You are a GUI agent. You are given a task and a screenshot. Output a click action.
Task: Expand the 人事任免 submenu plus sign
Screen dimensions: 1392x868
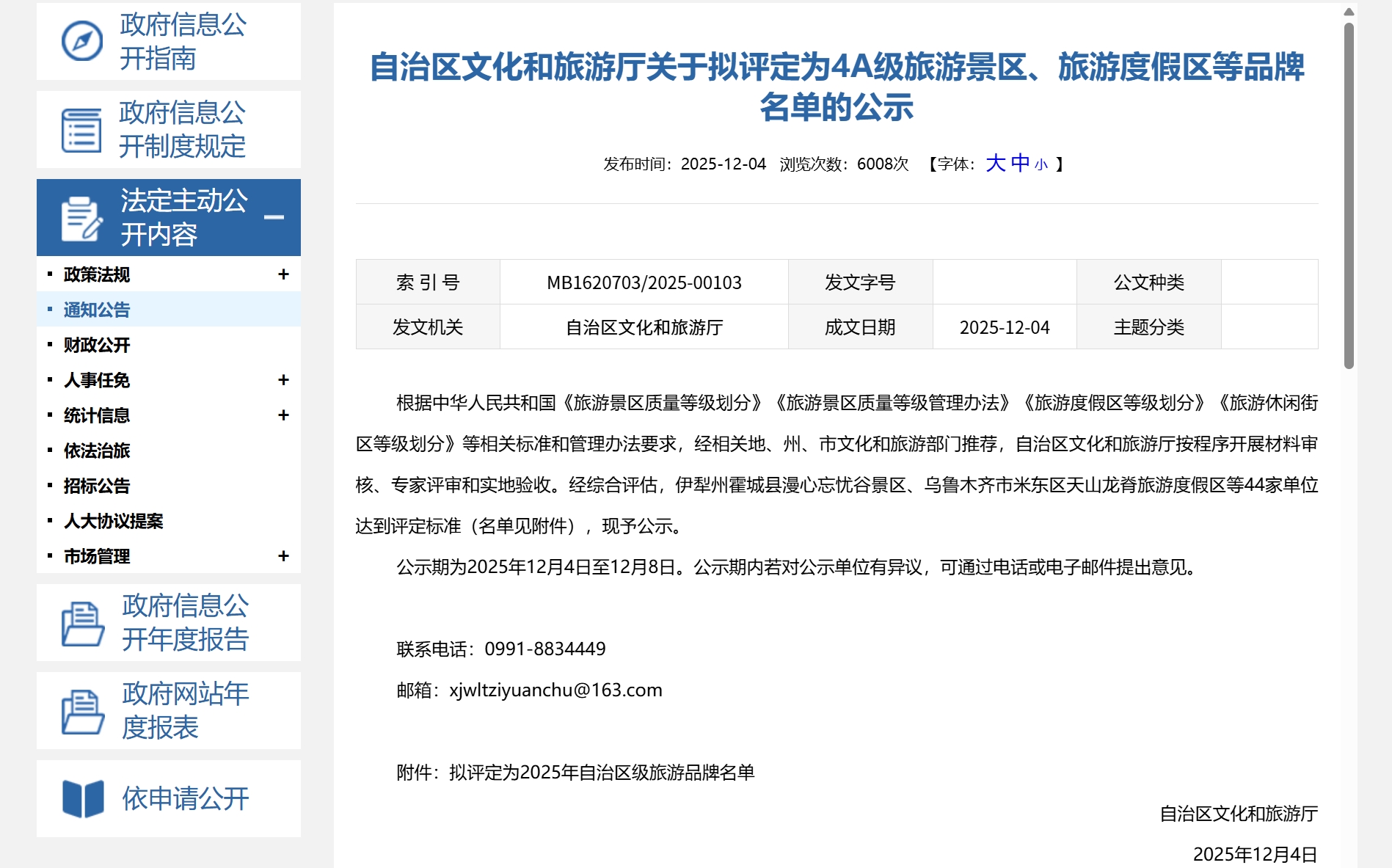pos(283,380)
